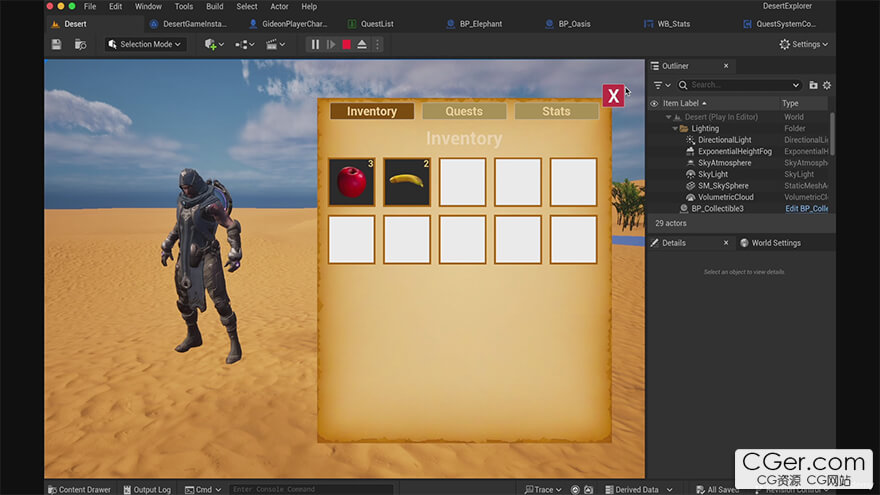Expand the Outliner search history dropdown arrow
880x495 pixels.
click(795, 85)
